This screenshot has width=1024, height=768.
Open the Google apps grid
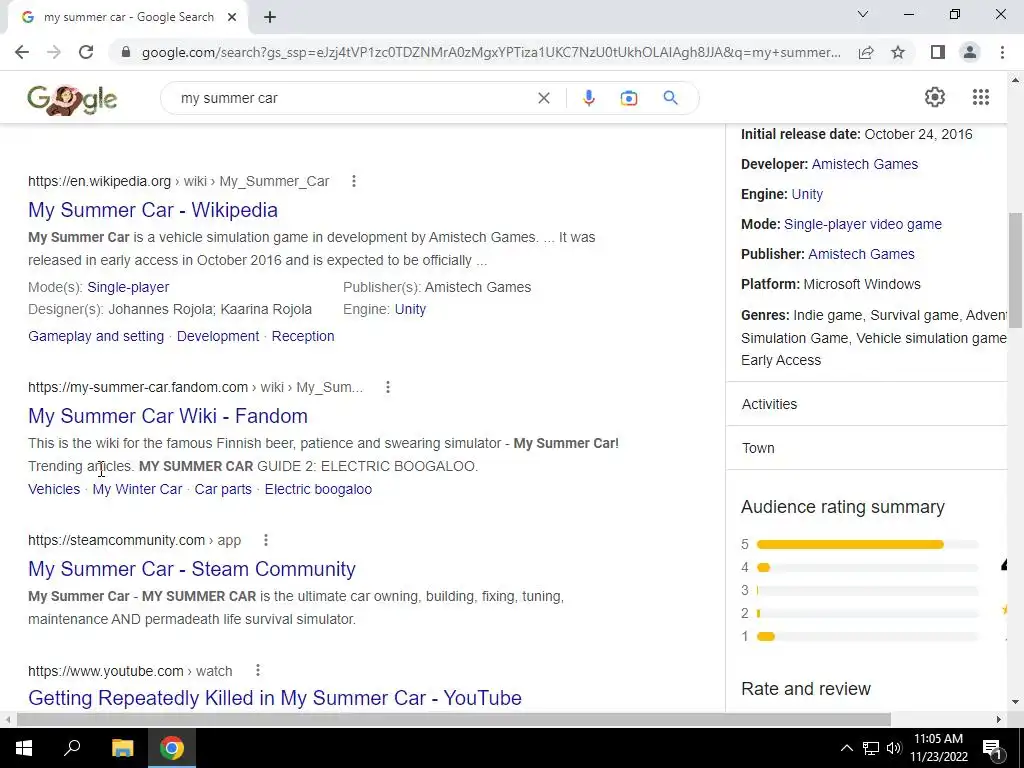click(x=980, y=97)
